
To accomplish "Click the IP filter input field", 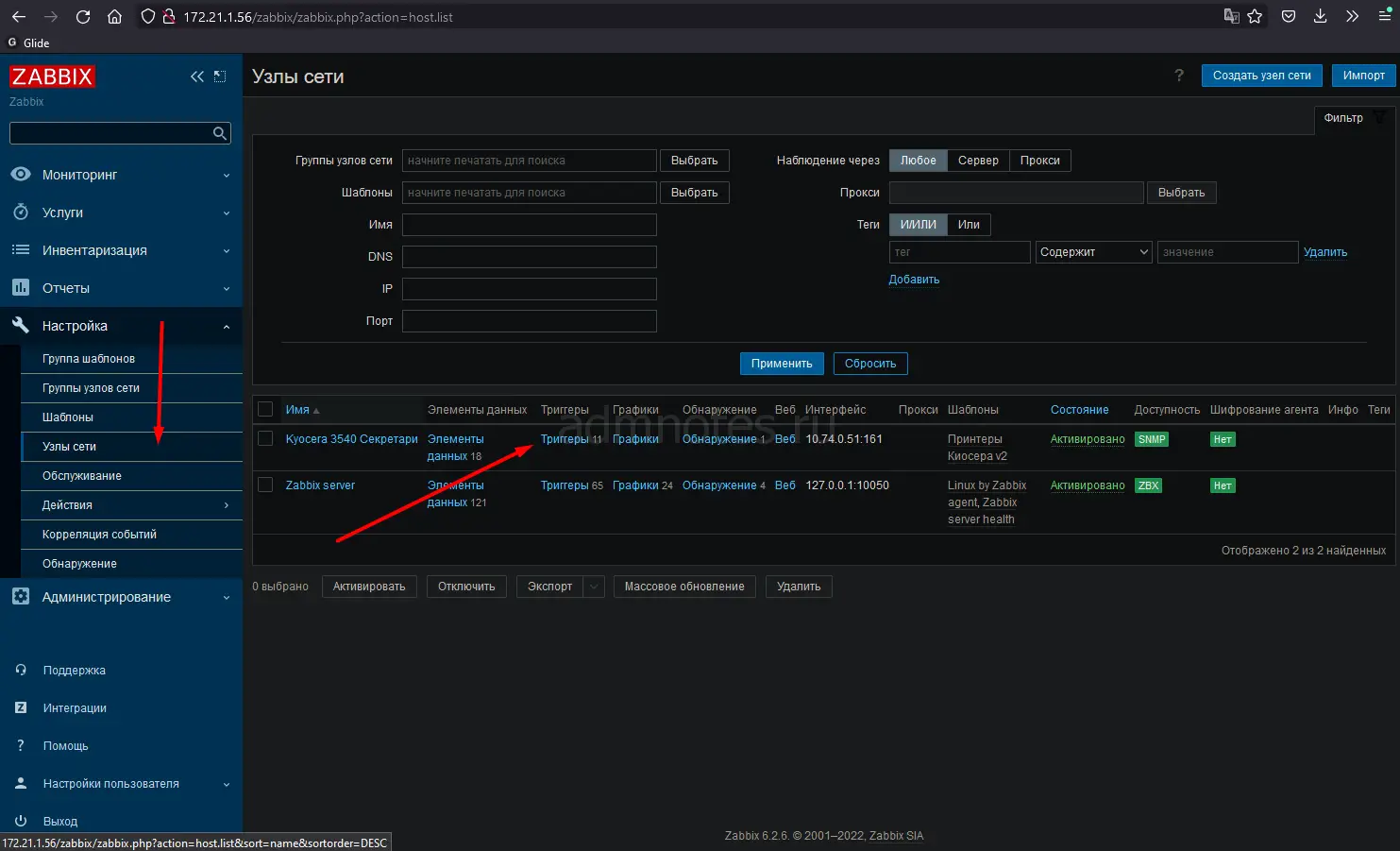I will (530, 289).
